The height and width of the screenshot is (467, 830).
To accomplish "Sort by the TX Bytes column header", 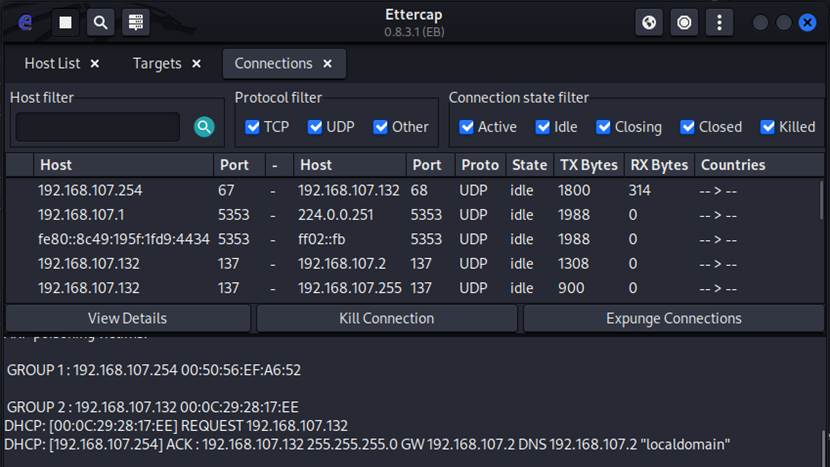I will [589, 165].
